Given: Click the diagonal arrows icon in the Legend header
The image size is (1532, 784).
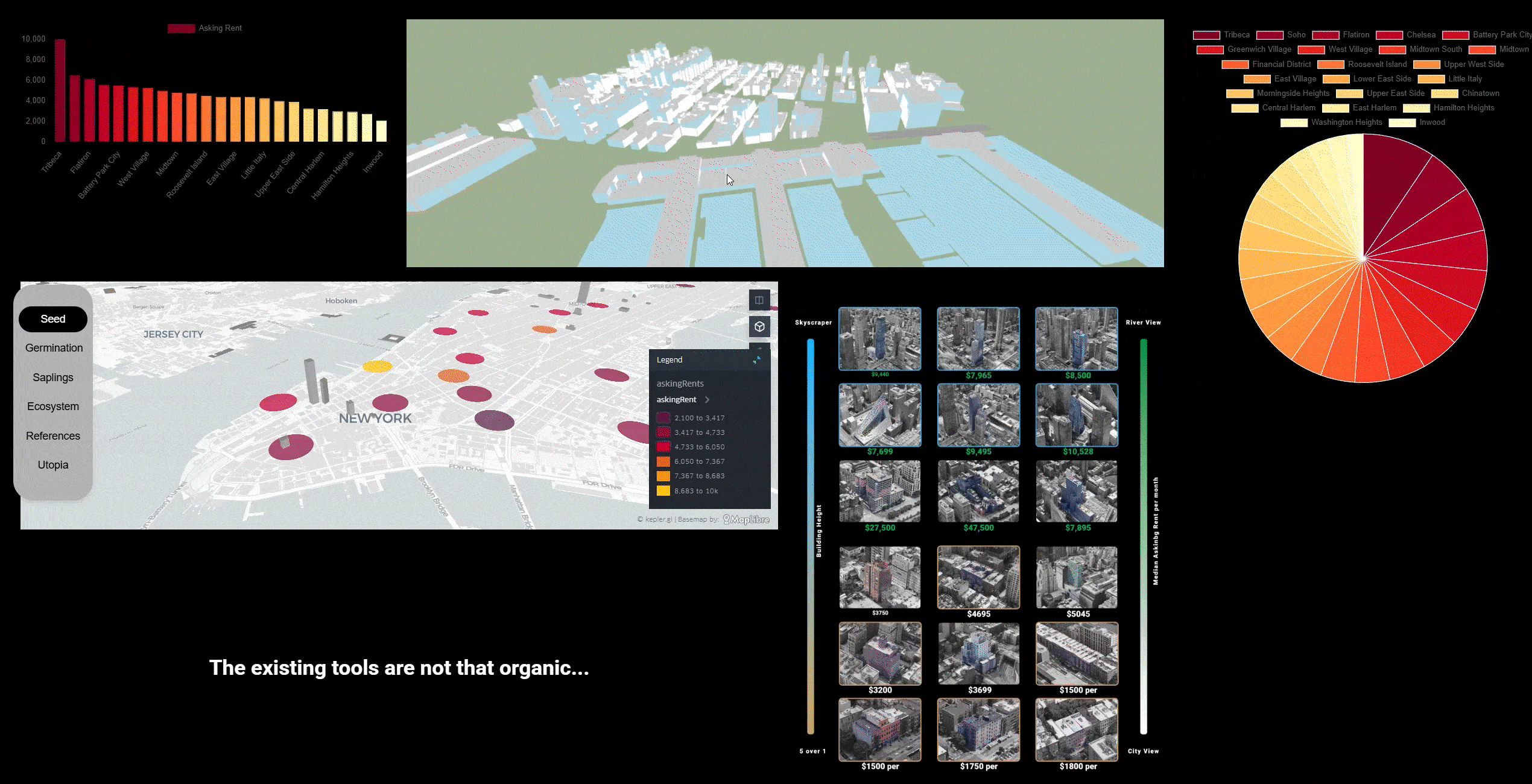Looking at the screenshot, I should pyautogui.click(x=758, y=359).
